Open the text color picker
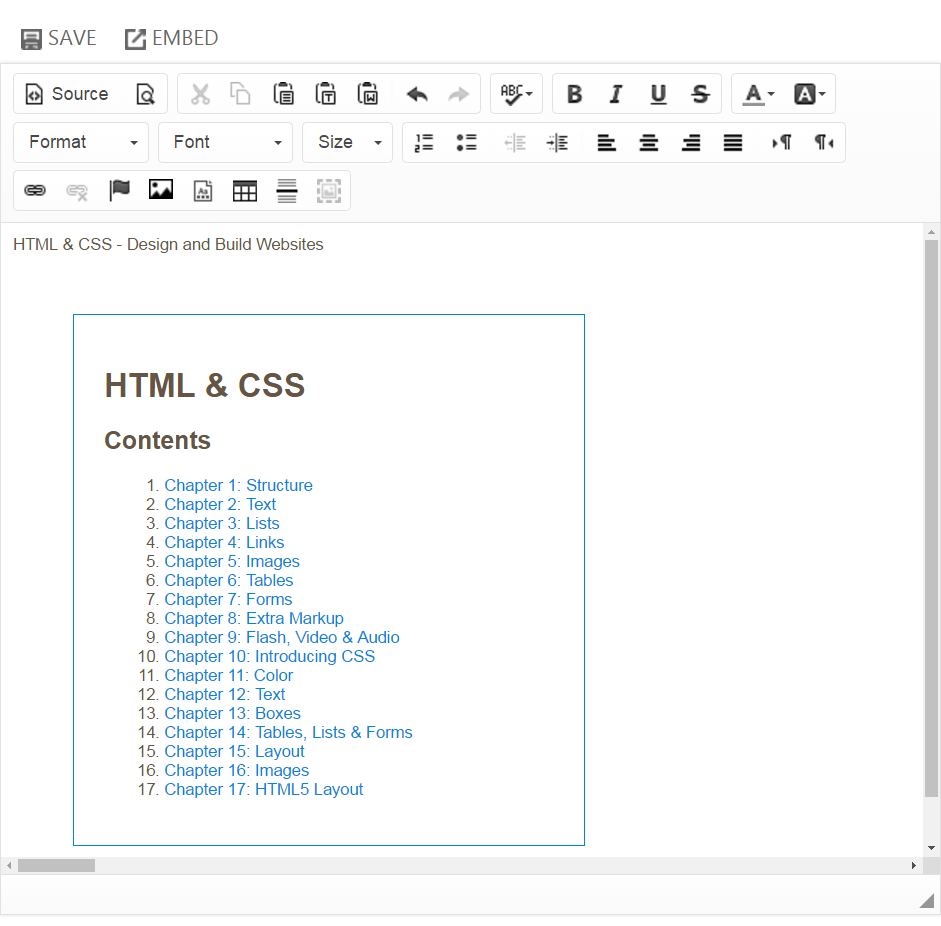Screen dimensions: 941x926 (758, 94)
